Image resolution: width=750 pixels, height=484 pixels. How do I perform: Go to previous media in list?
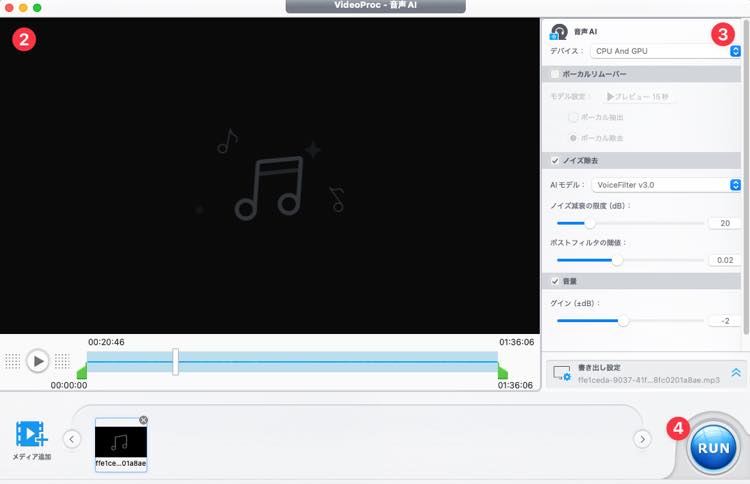72,439
